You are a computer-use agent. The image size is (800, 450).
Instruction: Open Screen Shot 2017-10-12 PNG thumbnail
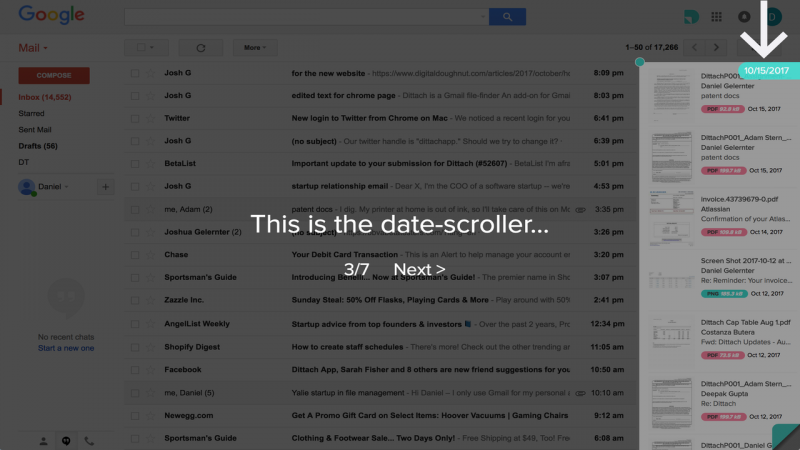click(671, 280)
